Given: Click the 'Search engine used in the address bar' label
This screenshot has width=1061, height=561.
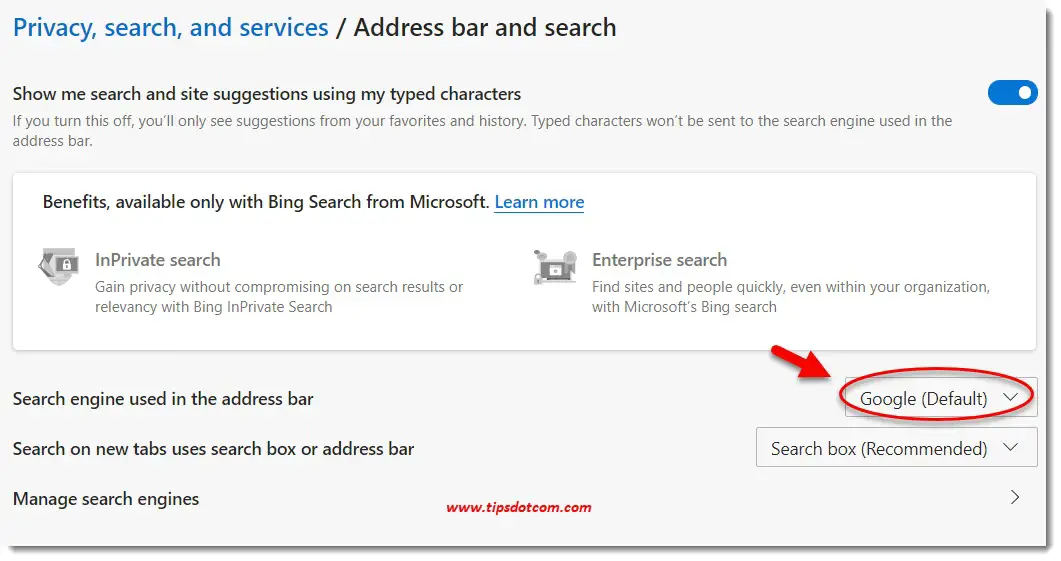Looking at the screenshot, I should point(163,399).
